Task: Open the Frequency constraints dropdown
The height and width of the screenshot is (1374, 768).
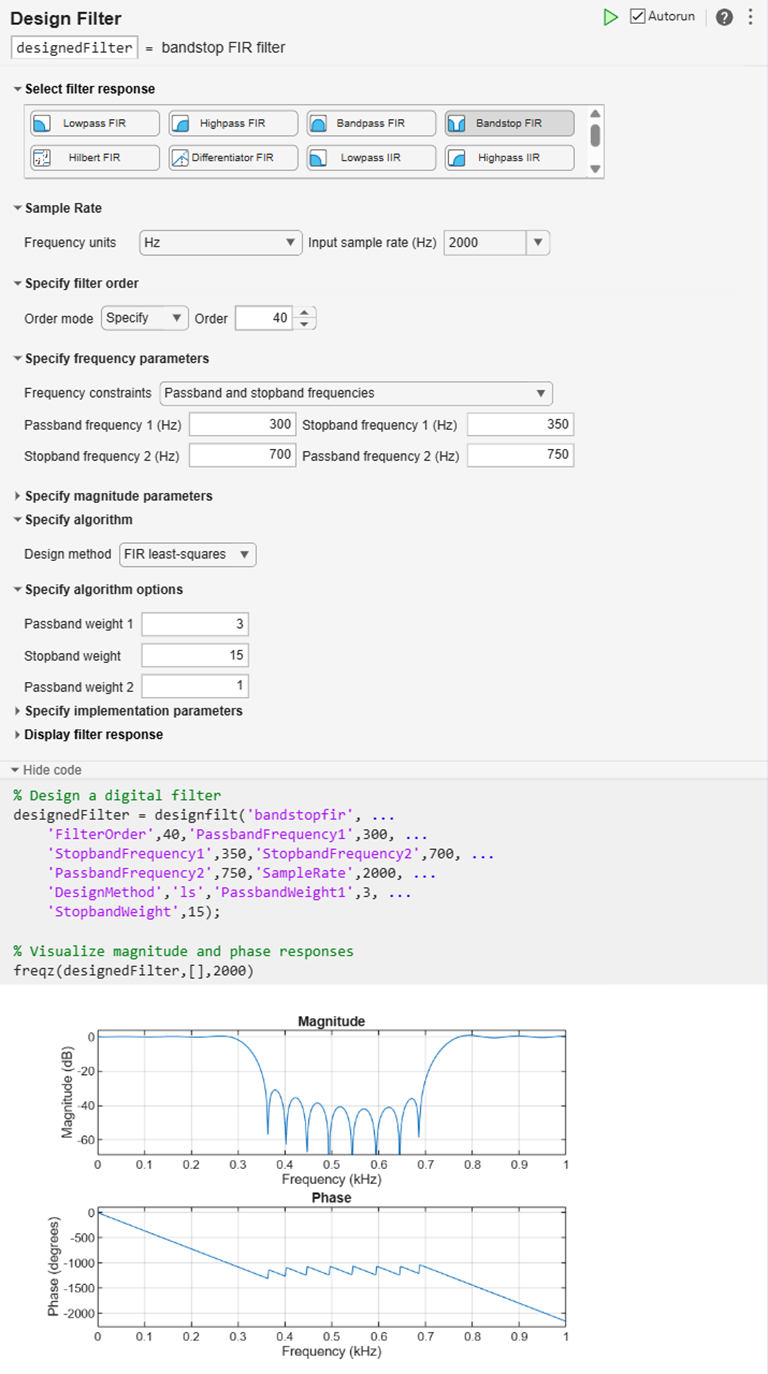Action: 357,393
